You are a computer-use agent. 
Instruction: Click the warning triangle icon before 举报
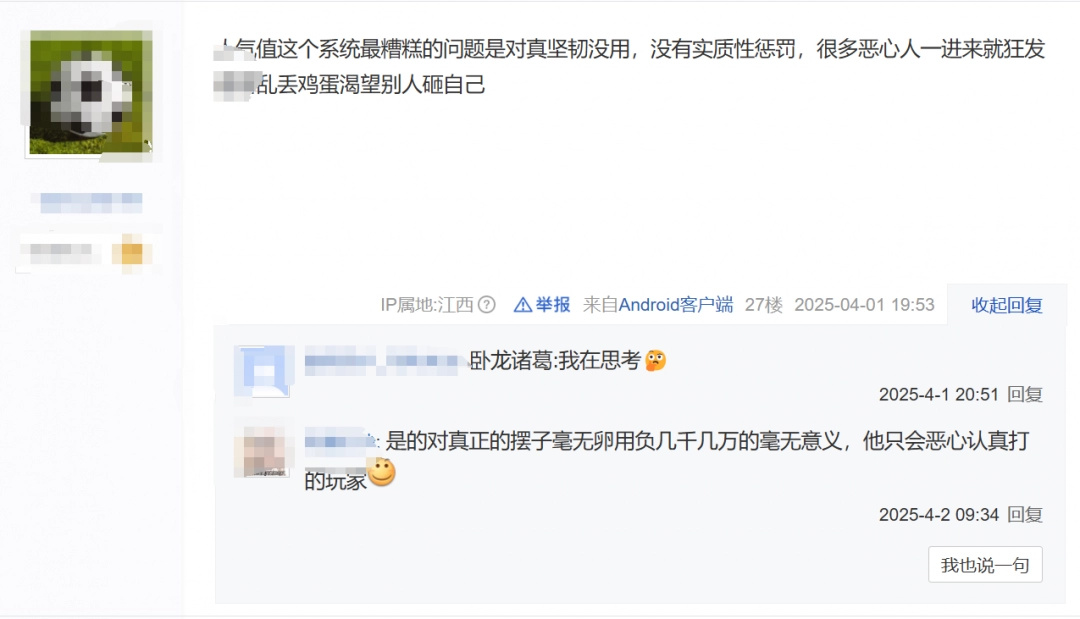[x=523, y=304]
